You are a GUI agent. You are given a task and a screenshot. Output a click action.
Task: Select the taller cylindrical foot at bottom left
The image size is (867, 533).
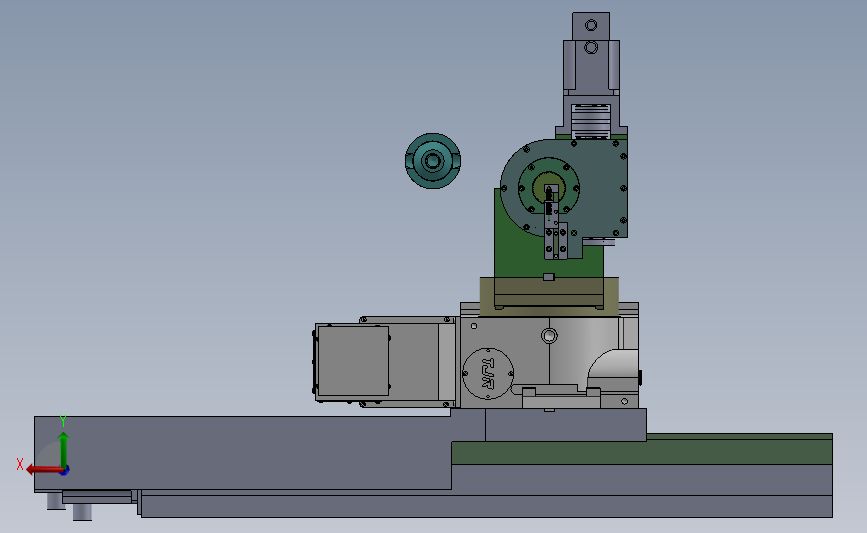[82, 511]
